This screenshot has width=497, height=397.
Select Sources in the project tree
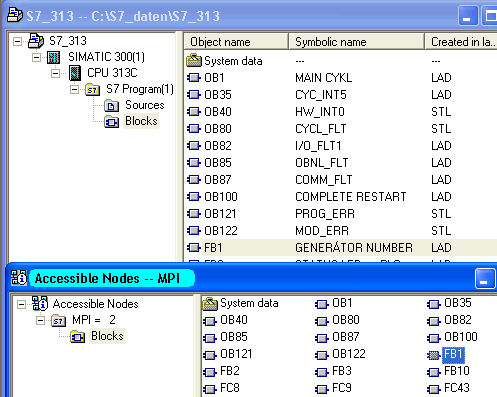click(x=145, y=105)
